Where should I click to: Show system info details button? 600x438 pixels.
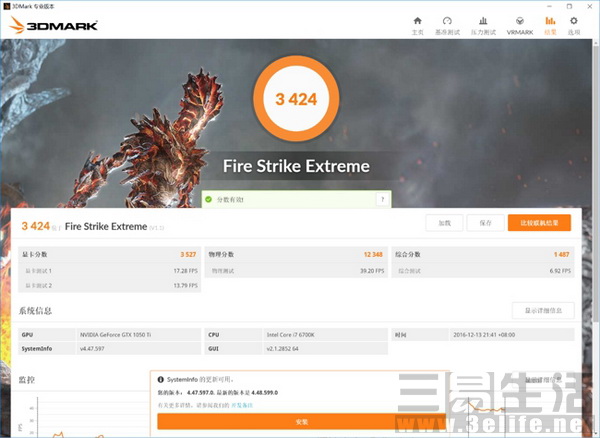pyautogui.click(x=543, y=310)
